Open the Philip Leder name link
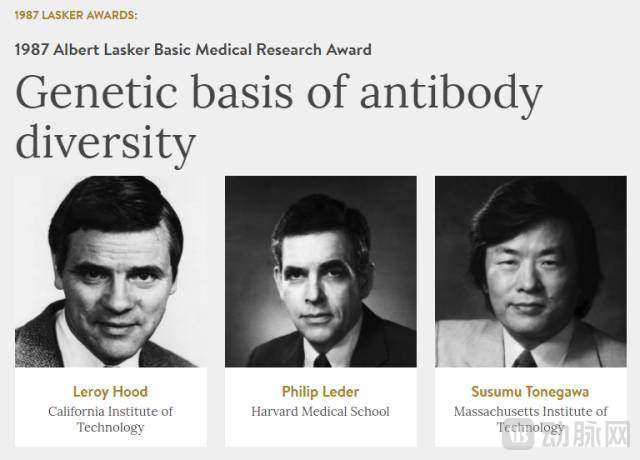The height and width of the screenshot is (460, 640). pos(320,391)
